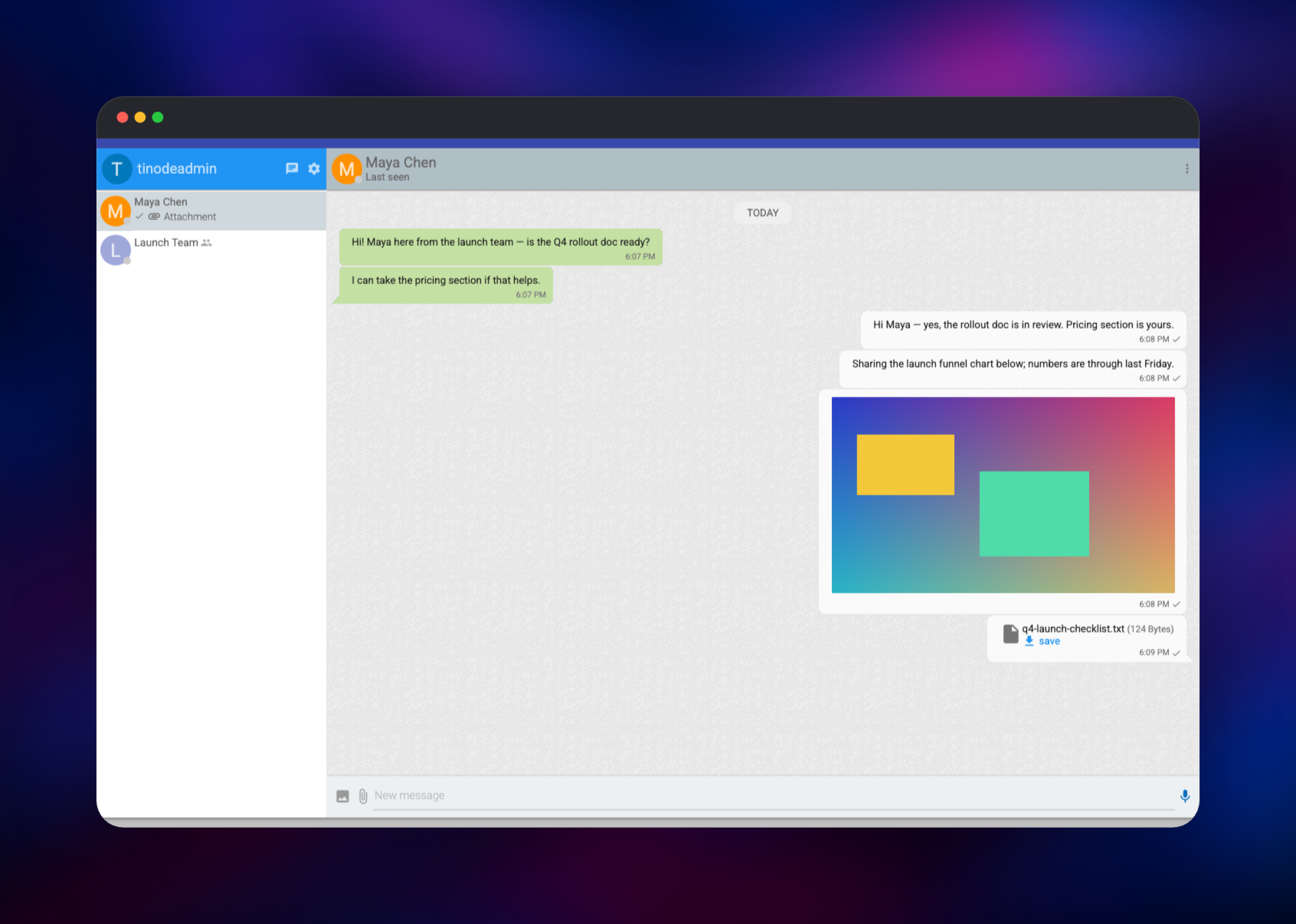Click the q4-launch-checklist.txt file name
The width and height of the screenshot is (1296, 924).
(1073, 629)
